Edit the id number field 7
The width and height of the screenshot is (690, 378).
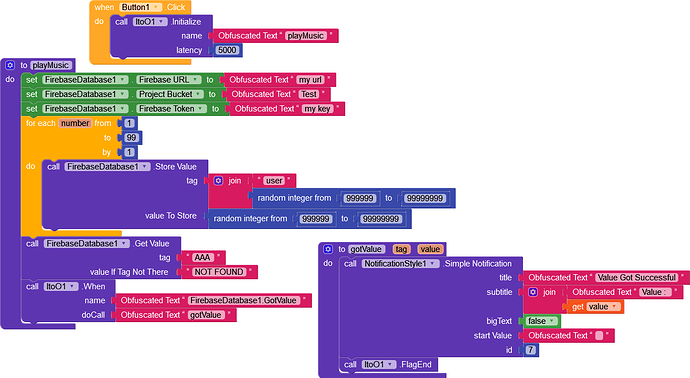tap(531, 350)
